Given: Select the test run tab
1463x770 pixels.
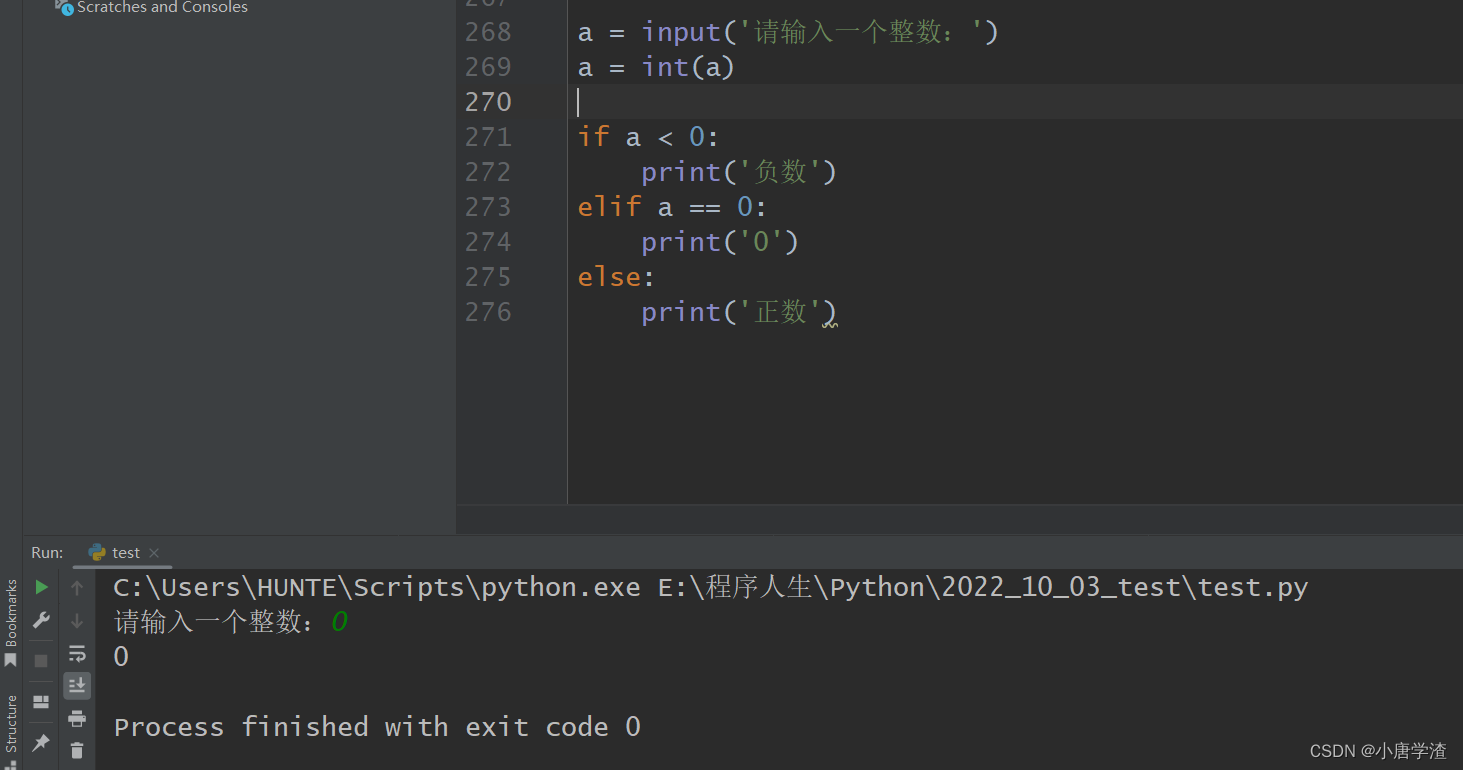Looking at the screenshot, I should (x=125, y=552).
